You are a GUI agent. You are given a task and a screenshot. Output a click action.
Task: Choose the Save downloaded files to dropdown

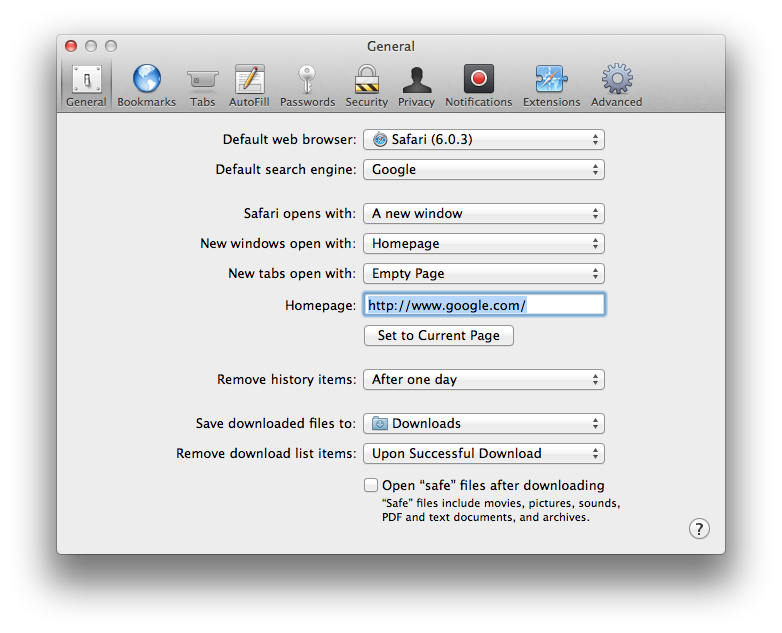(x=484, y=423)
